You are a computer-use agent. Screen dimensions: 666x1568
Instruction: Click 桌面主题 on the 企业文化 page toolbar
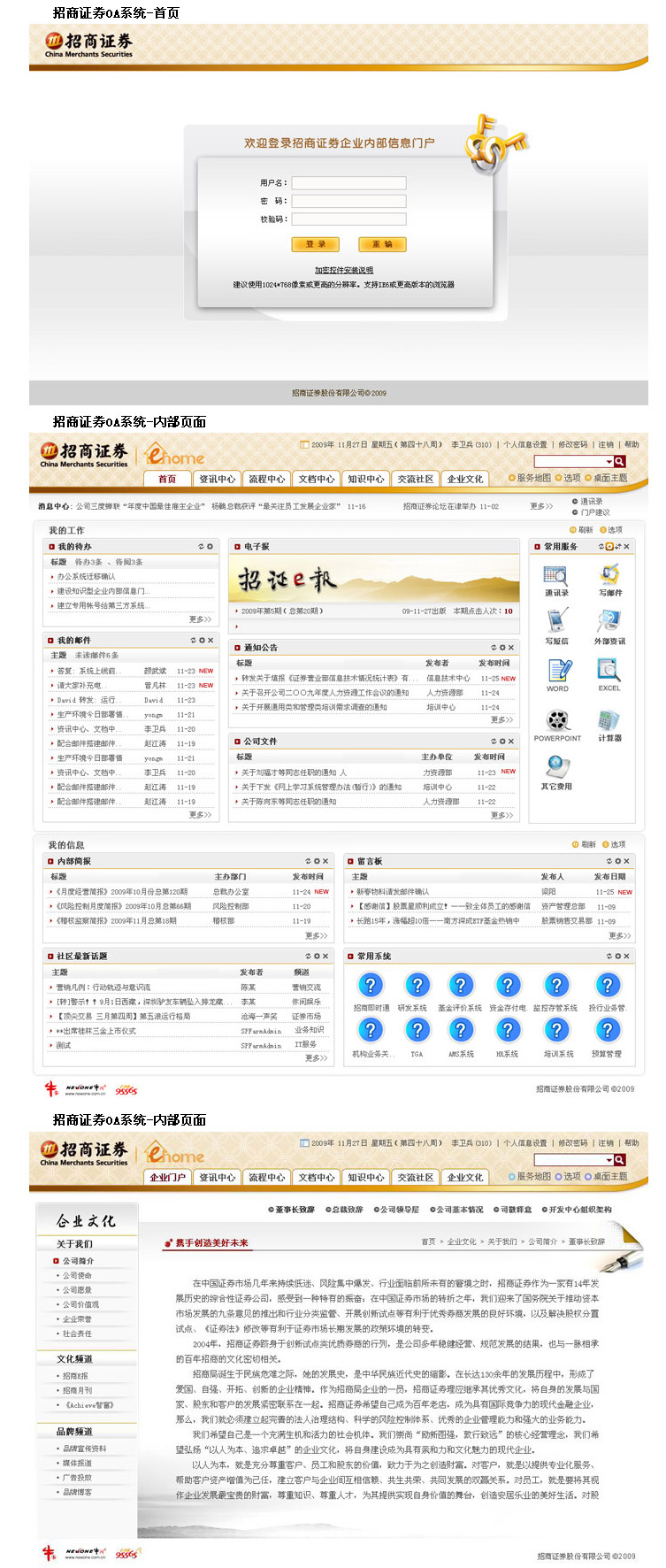[x=606, y=1176]
